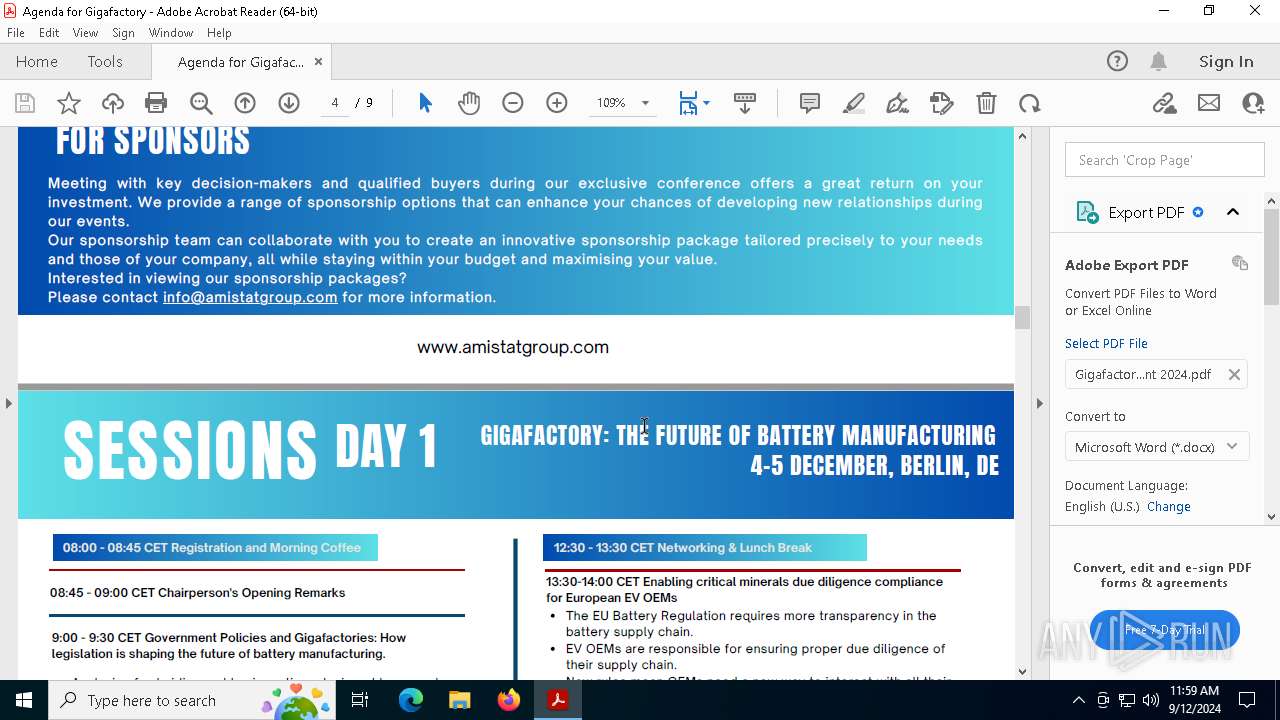
Task: Click the Save file icon
Action: pos(25,103)
